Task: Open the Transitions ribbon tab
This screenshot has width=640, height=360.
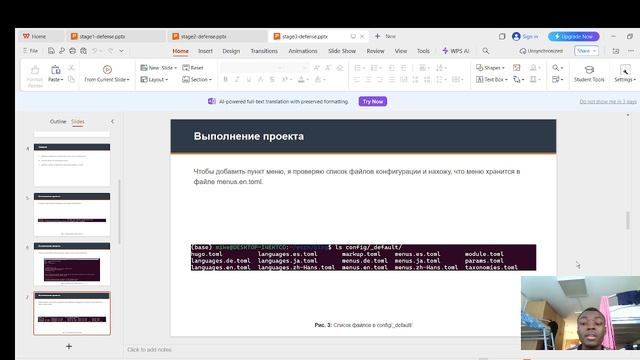Action: (264, 51)
